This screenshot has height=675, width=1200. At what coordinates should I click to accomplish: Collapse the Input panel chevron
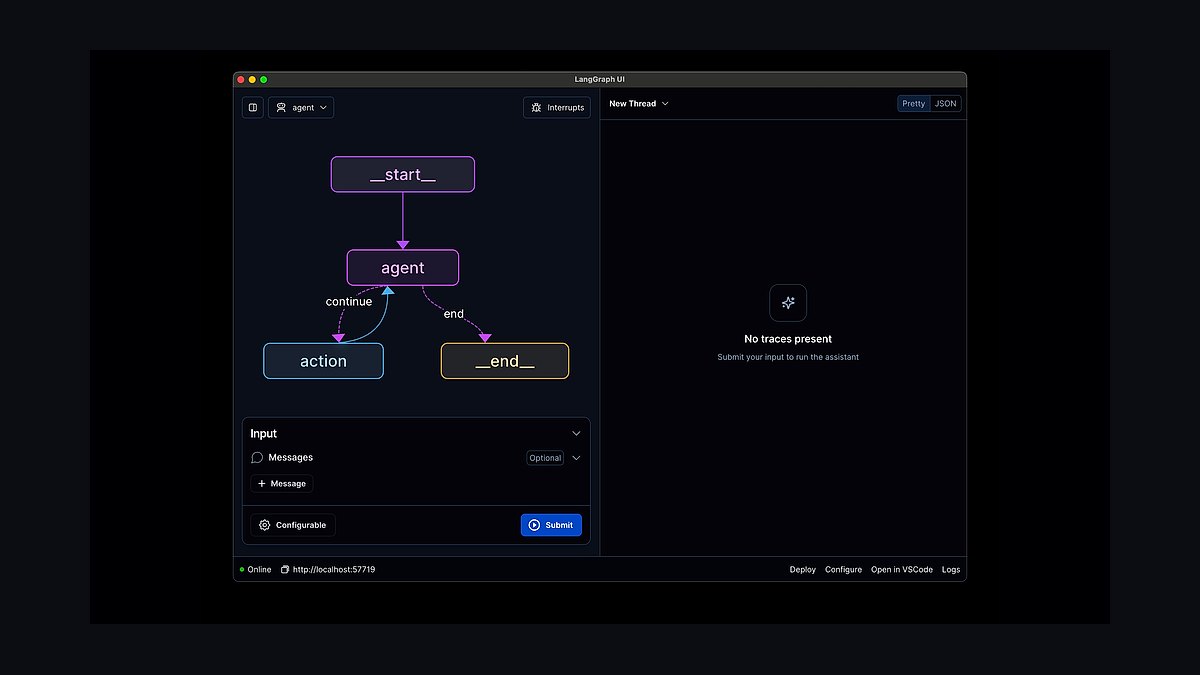pyautogui.click(x=576, y=433)
